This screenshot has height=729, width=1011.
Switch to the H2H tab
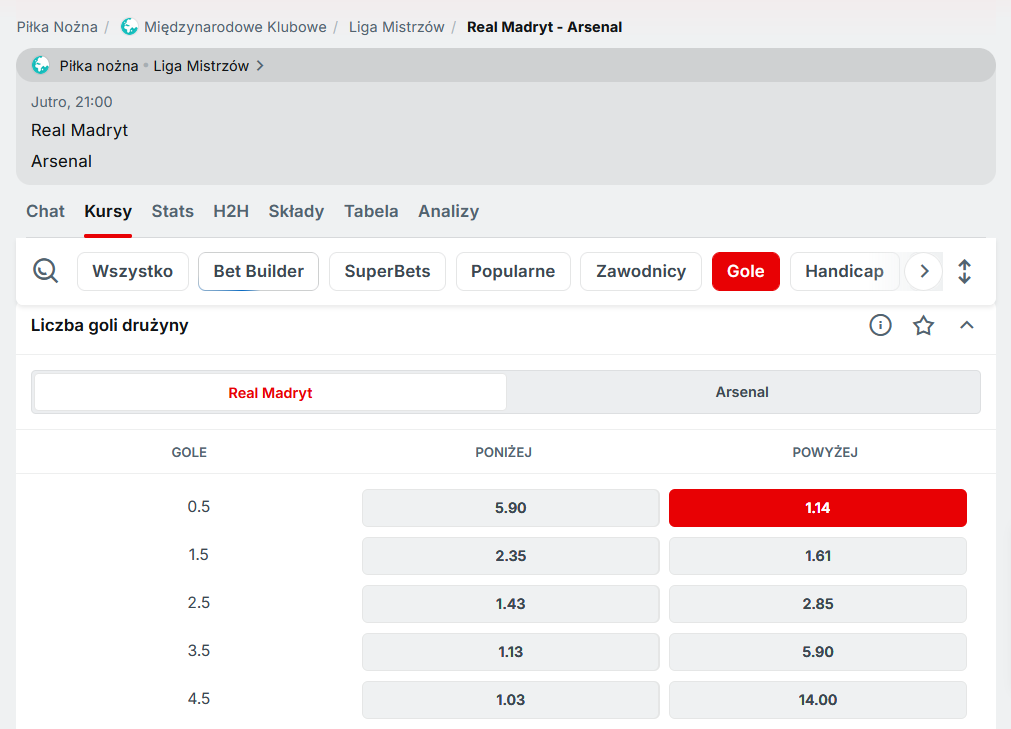231,211
